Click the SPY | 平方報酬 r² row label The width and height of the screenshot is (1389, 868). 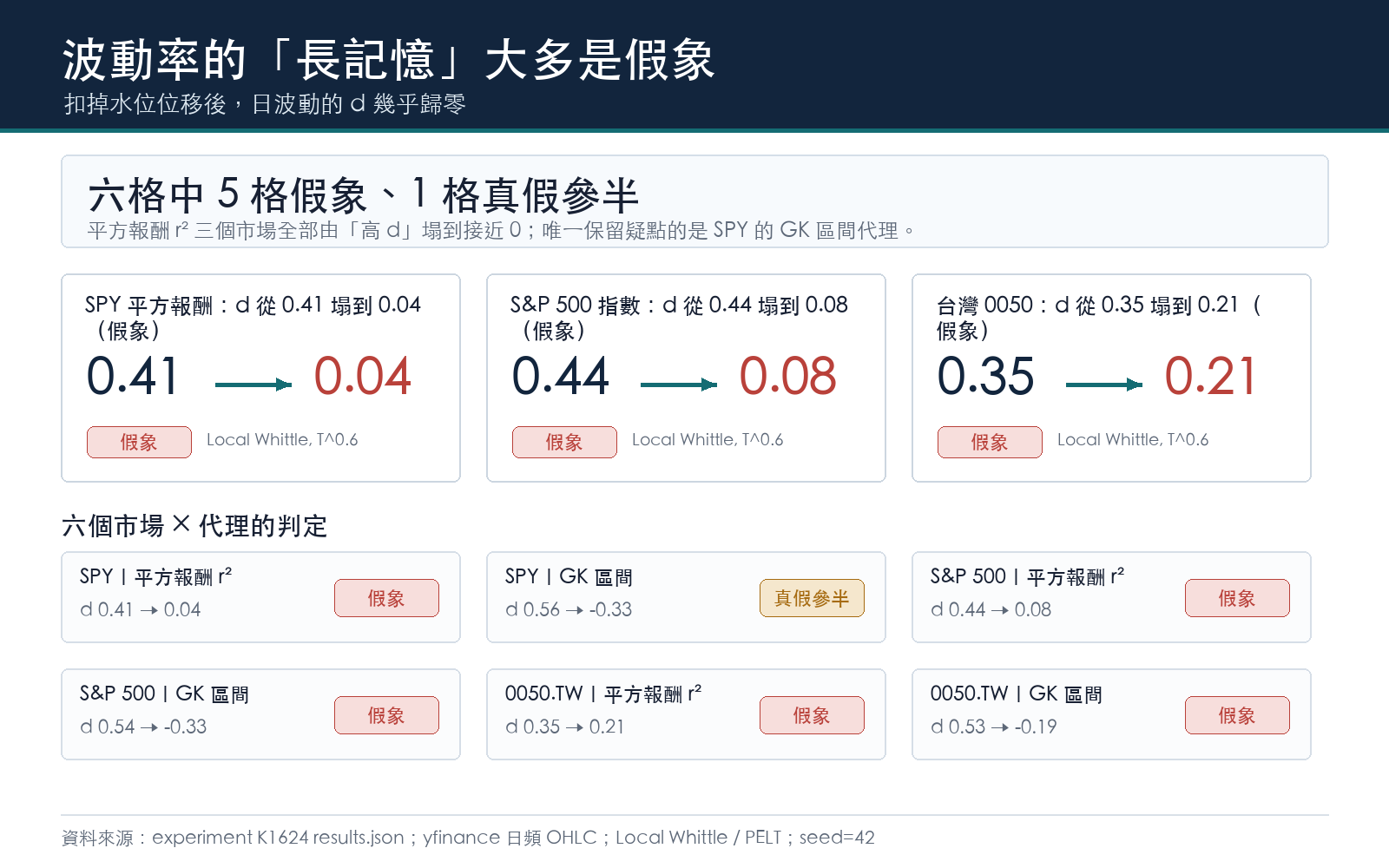point(155,576)
